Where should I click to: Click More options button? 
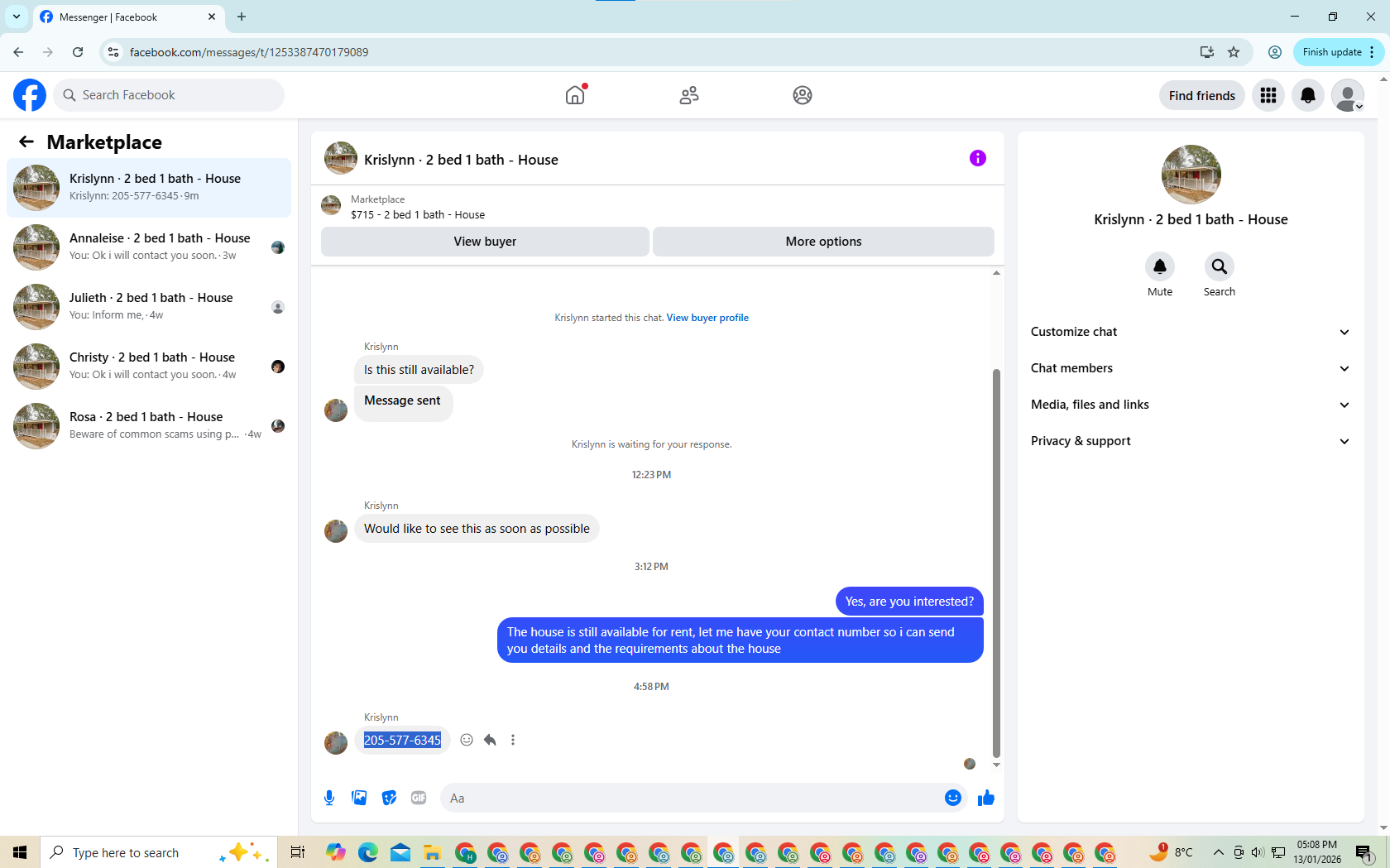coord(823,242)
